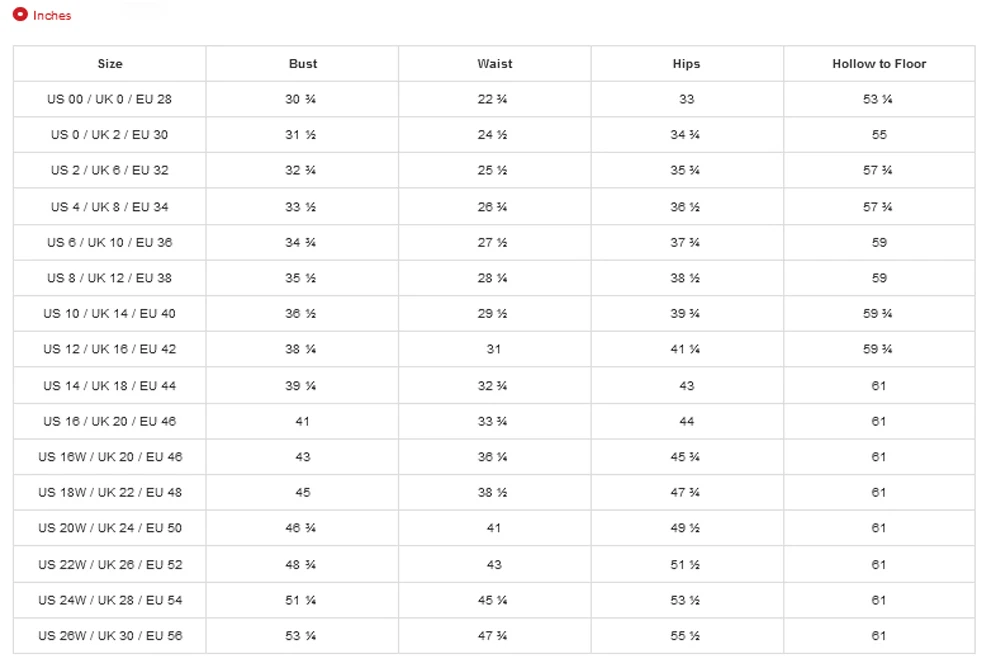Select the US 4 / UK 8 / EU 34 size cell
The image size is (1000, 660).
110,207
